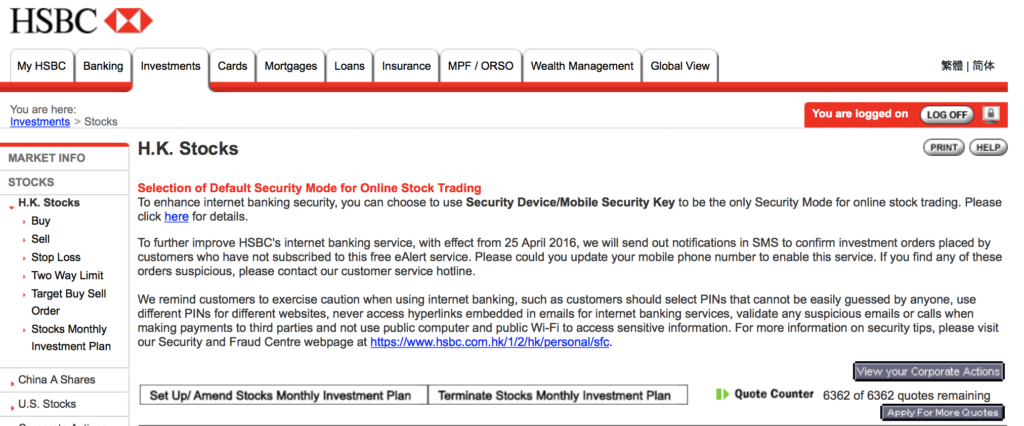Follow the 'here' link for details
The width and height of the screenshot is (1024, 426).
(176, 216)
